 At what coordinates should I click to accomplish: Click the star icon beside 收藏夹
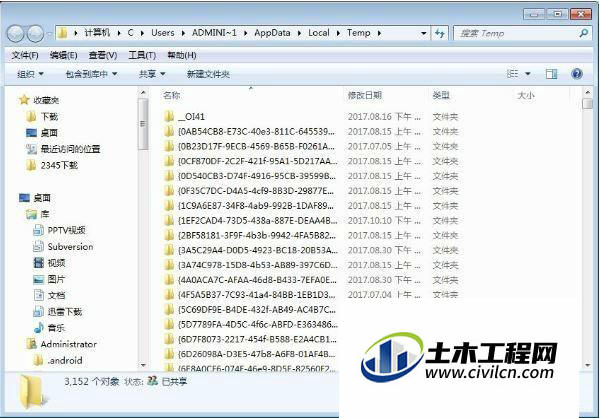pos(24,100)
